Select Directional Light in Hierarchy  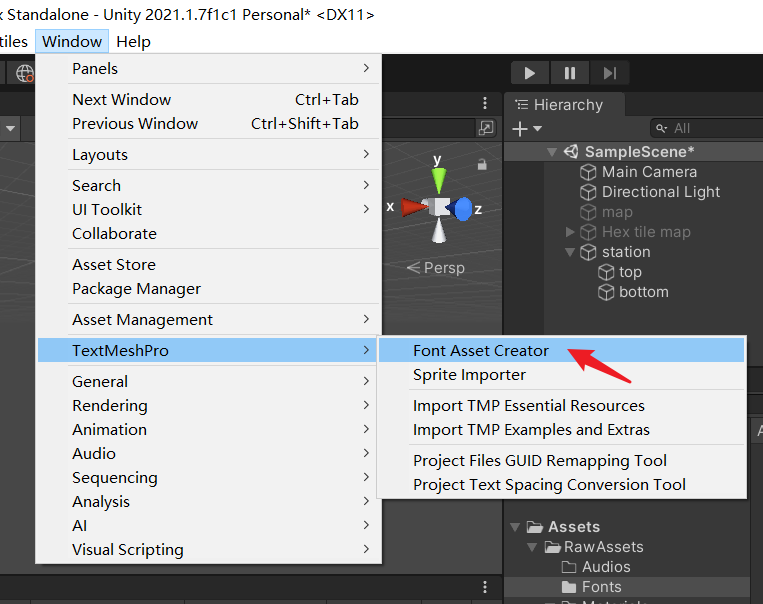click(661, 192)
